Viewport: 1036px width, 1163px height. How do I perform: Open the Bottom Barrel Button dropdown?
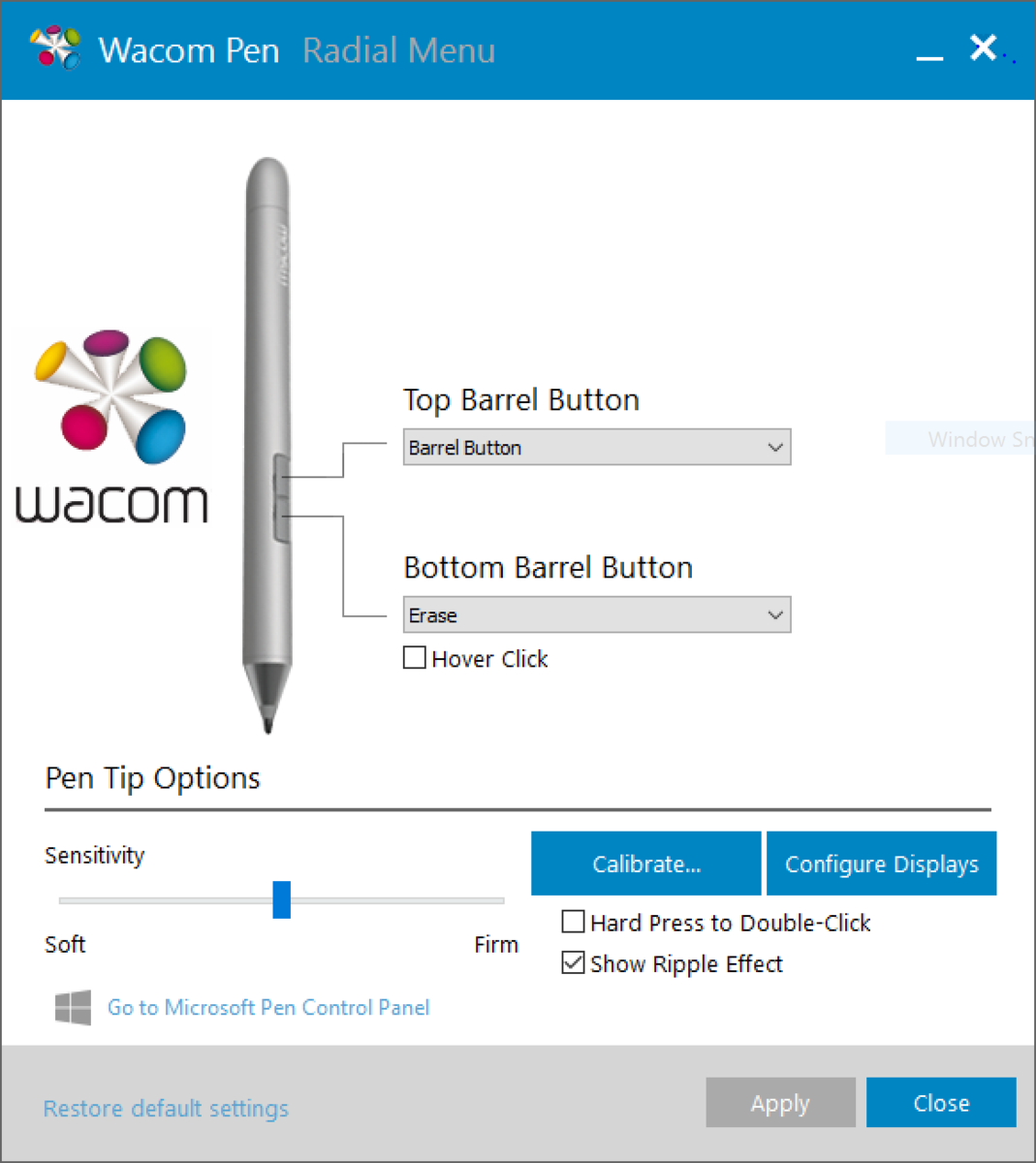click(x=596, y=615)
